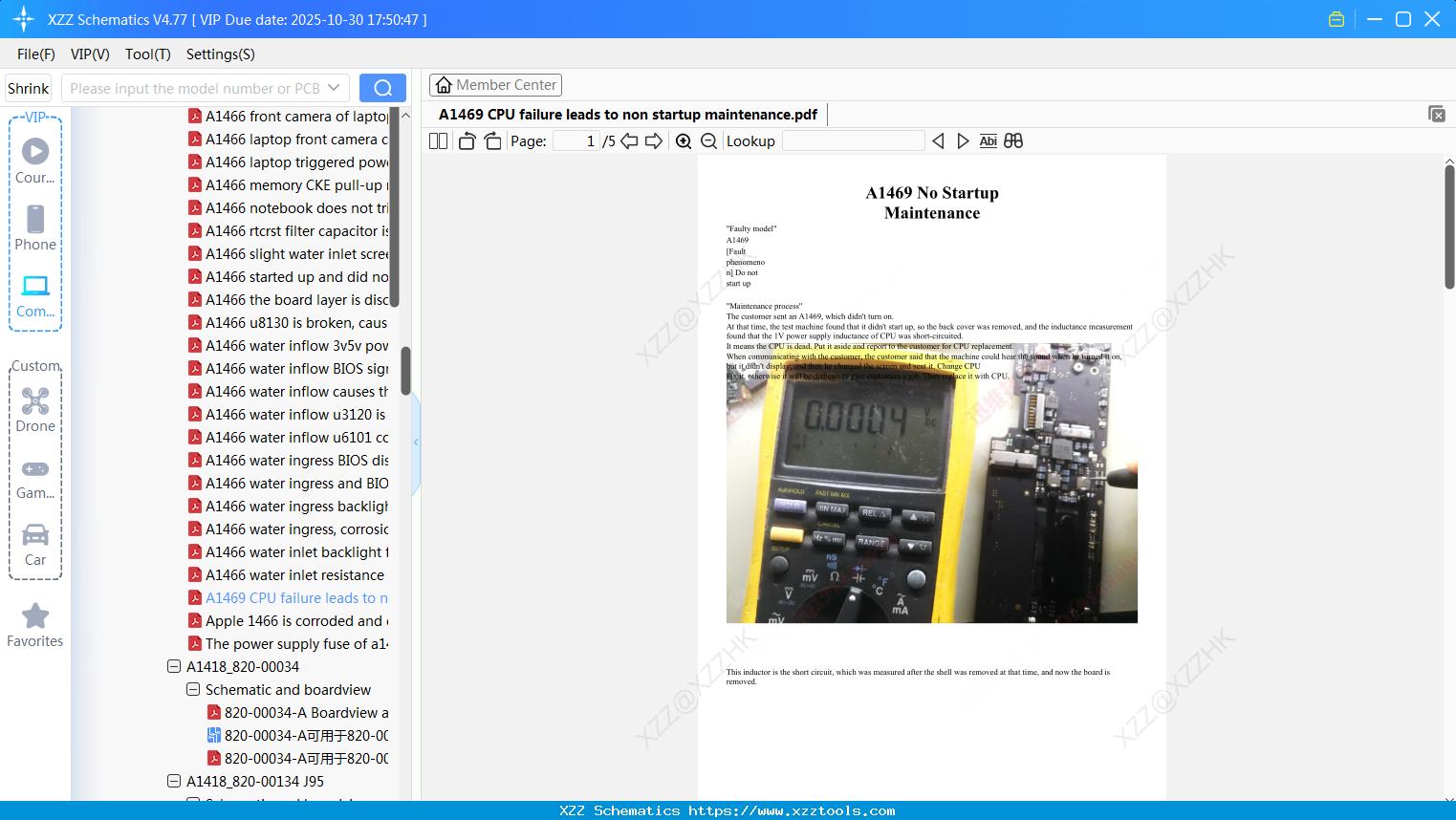
Task: Click the binoculars search icon
Action: [x=1013, y=140]
